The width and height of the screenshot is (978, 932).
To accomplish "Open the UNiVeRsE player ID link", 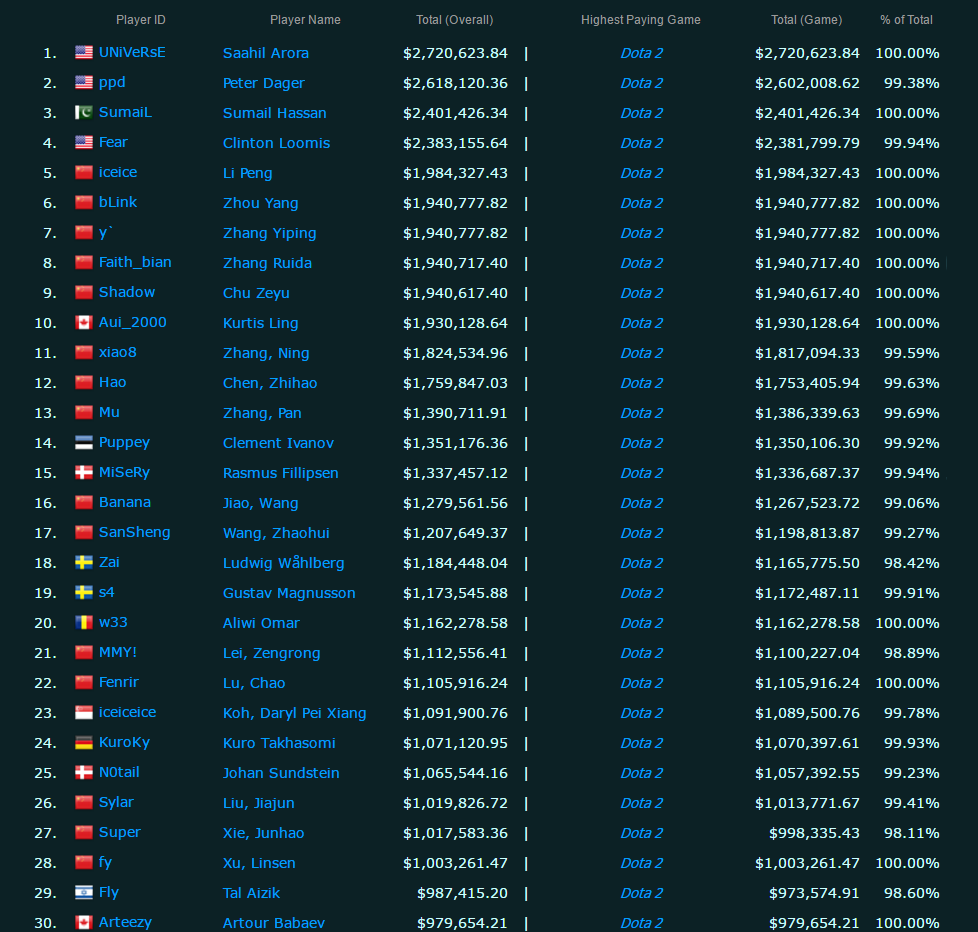I will coord(132,52).
